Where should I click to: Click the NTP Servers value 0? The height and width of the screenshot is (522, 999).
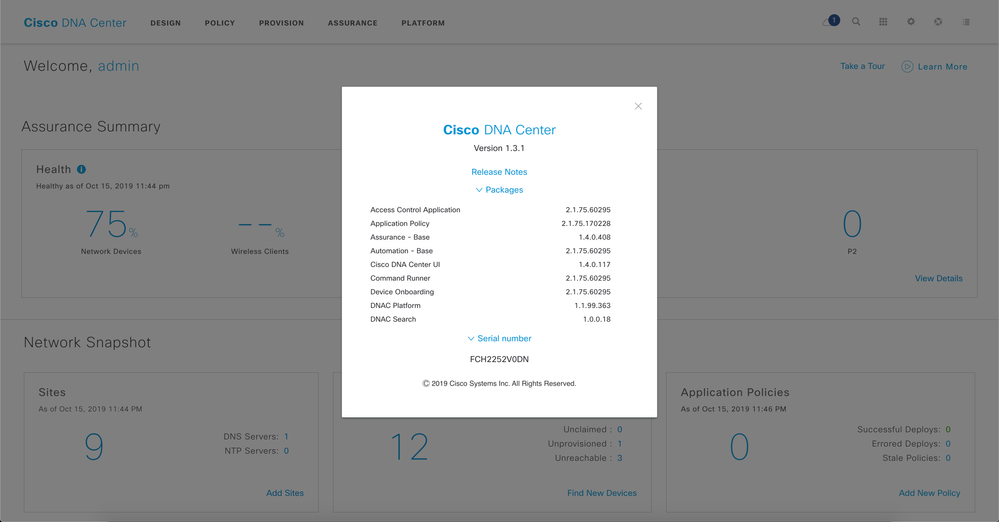pos(286,451)
